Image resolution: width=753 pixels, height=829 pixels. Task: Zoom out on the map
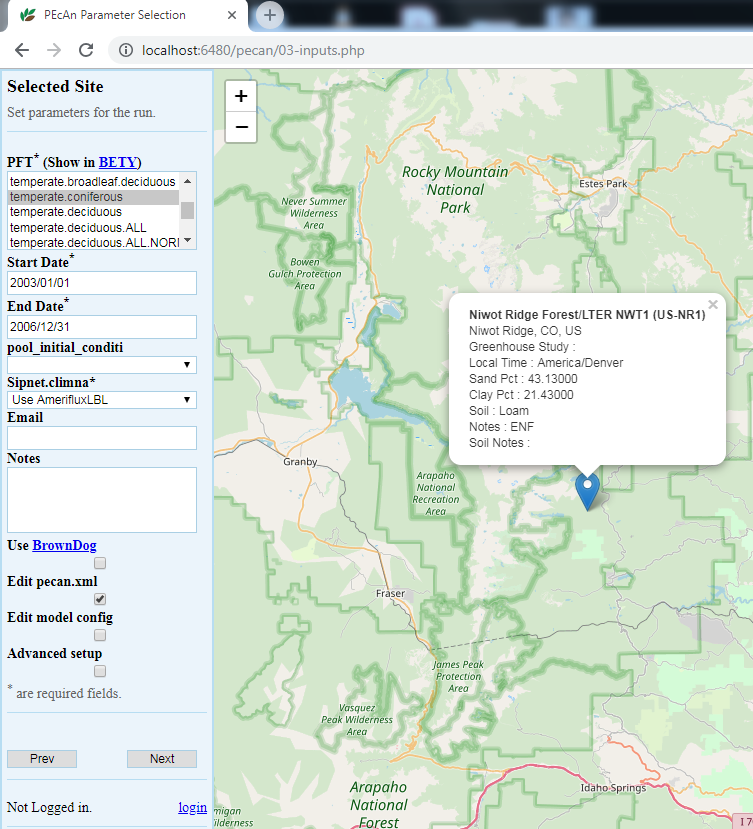click(241, 127)
